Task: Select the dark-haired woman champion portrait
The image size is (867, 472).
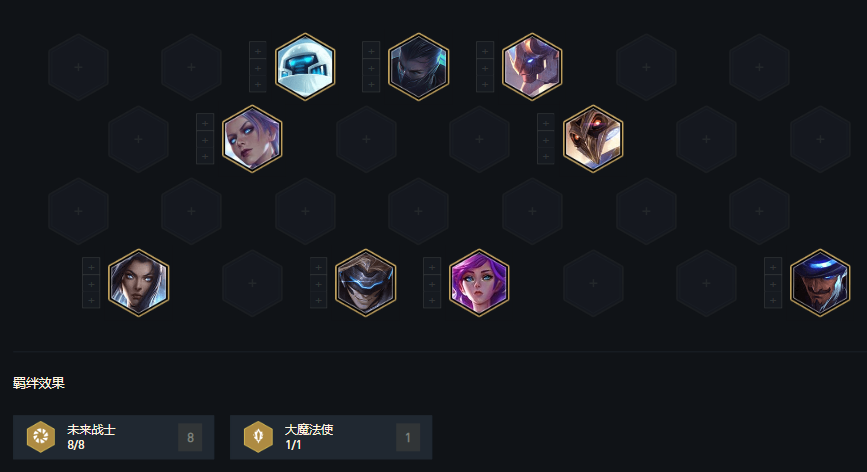Action: pyautogui.click(x=138, y=282)
